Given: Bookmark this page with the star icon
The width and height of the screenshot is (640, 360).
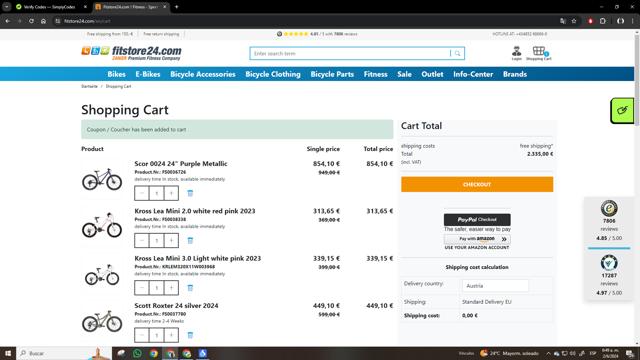Looking at the screenshot, I should [x=574, y=21].
